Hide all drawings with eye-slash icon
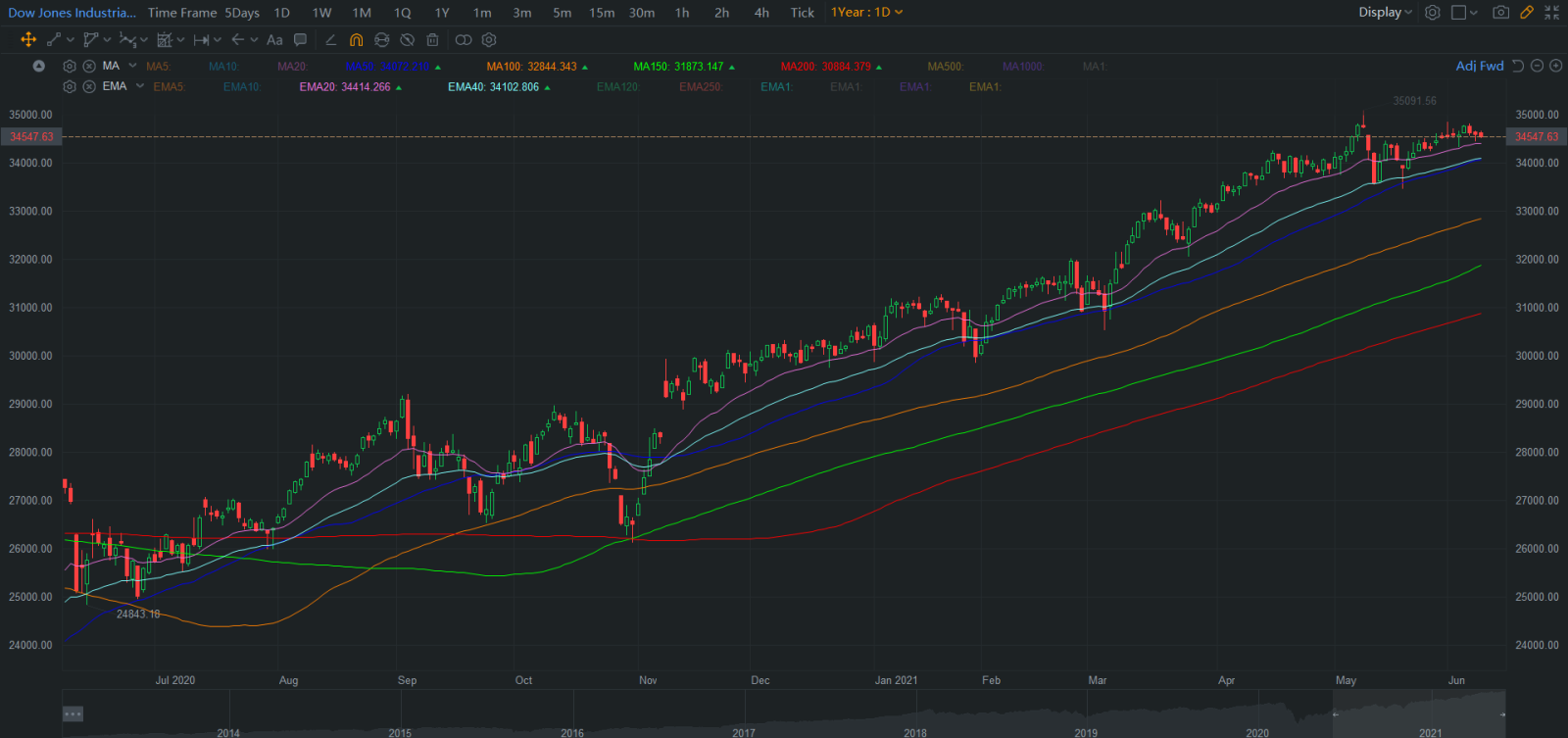 pos(407,40)
